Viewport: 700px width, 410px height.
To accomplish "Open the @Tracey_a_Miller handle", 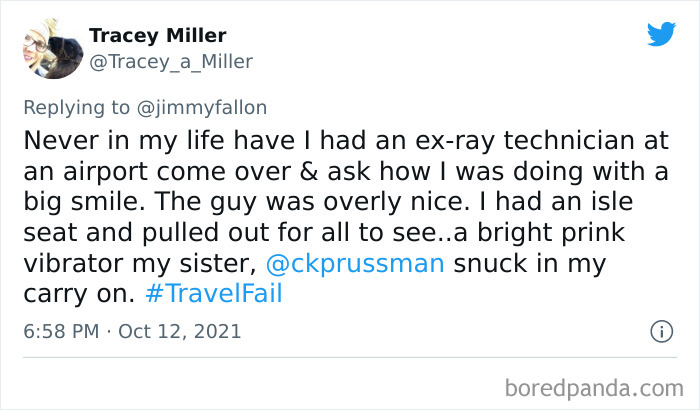I will pos(171,62).
